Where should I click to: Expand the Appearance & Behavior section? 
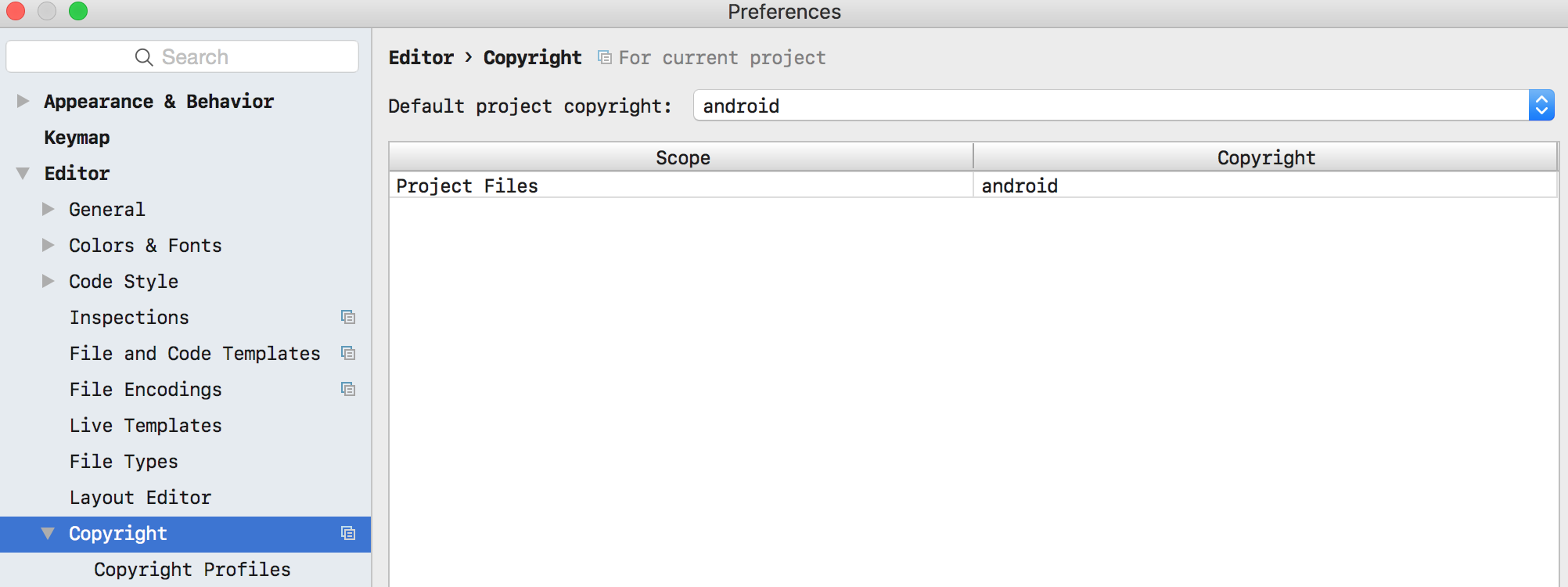click(x=23, y=101)
